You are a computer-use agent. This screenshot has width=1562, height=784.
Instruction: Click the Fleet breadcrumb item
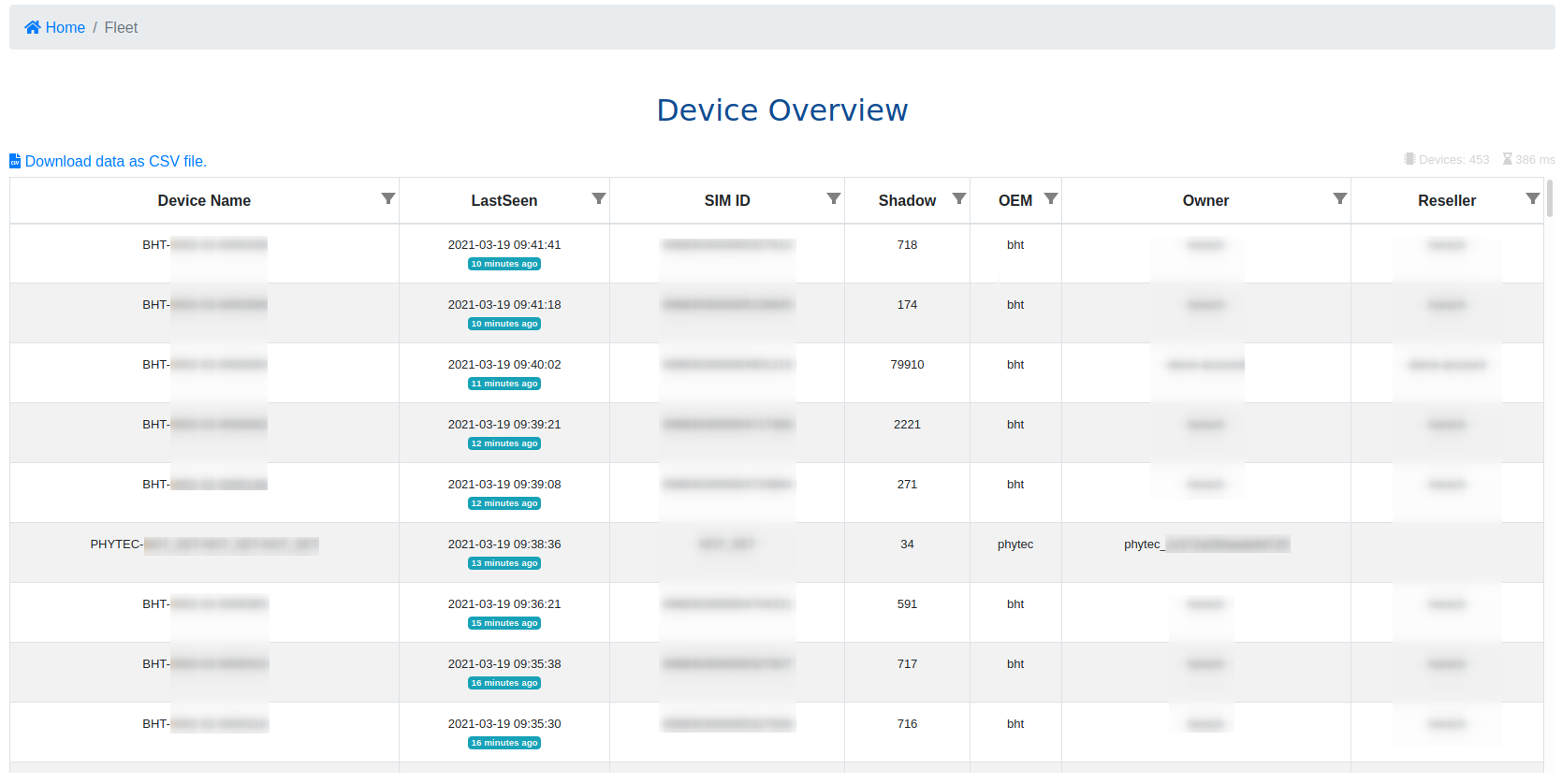[x=121, y=28]
